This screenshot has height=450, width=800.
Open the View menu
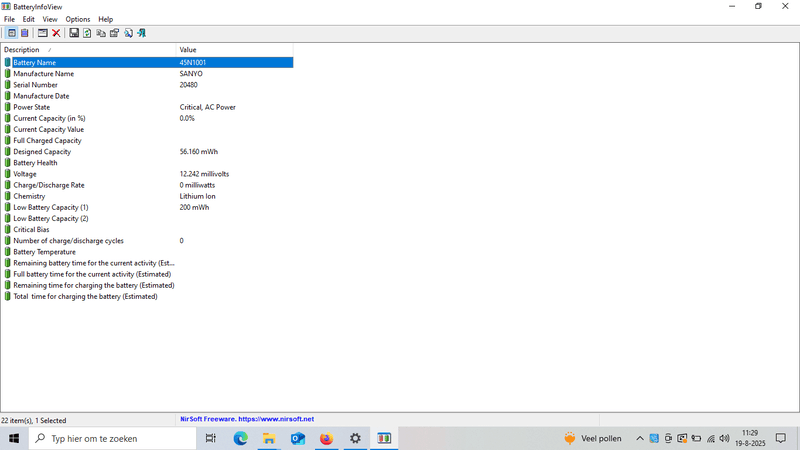tap(50, 19)
